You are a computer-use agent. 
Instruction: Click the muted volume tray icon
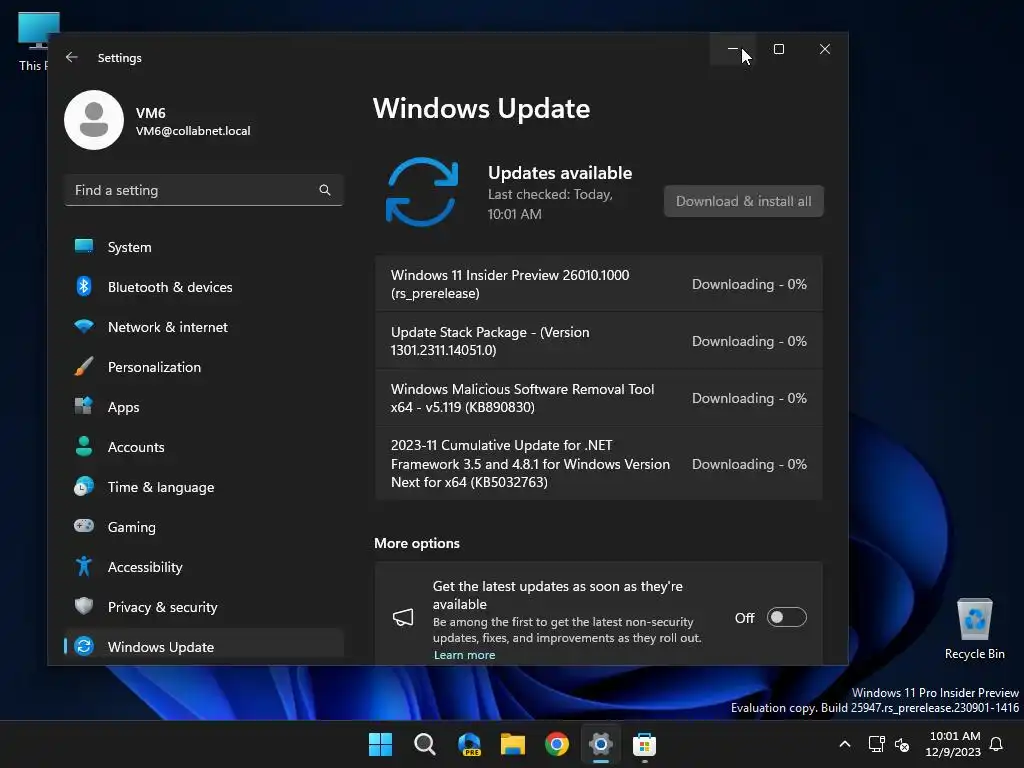[902, 744]
